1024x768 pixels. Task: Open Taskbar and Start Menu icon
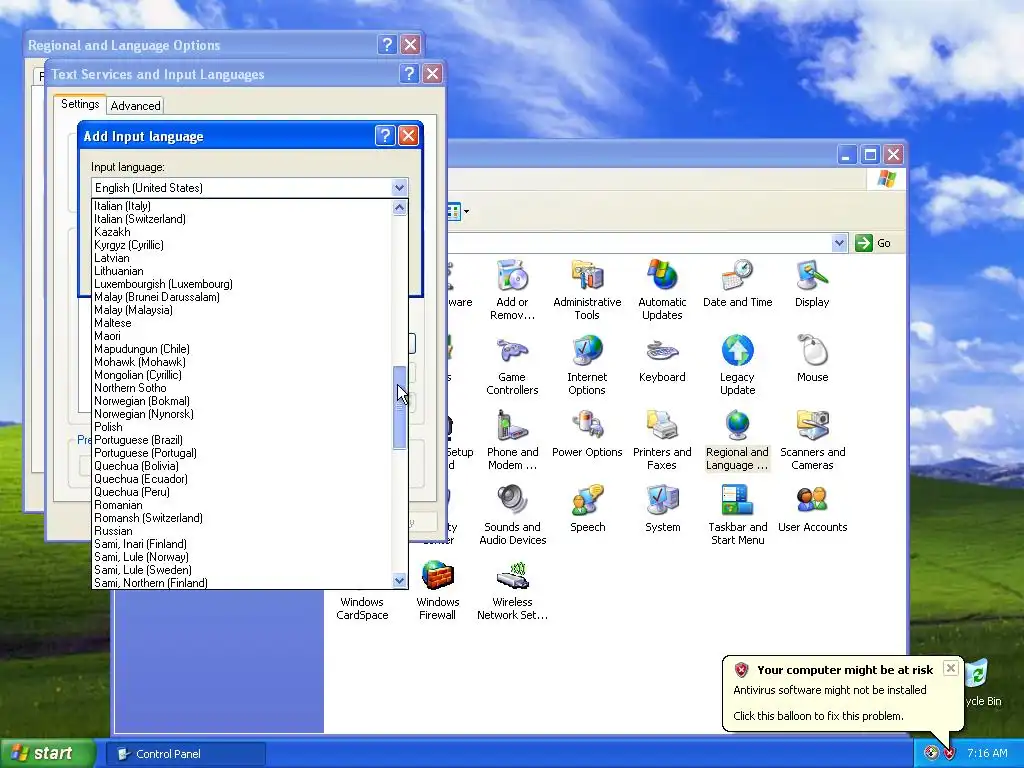(x=737, y=515)
